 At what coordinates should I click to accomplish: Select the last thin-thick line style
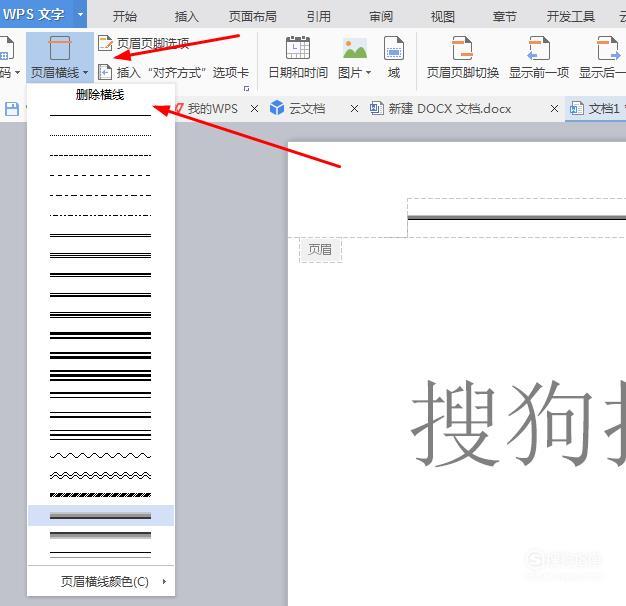(100, 555)
